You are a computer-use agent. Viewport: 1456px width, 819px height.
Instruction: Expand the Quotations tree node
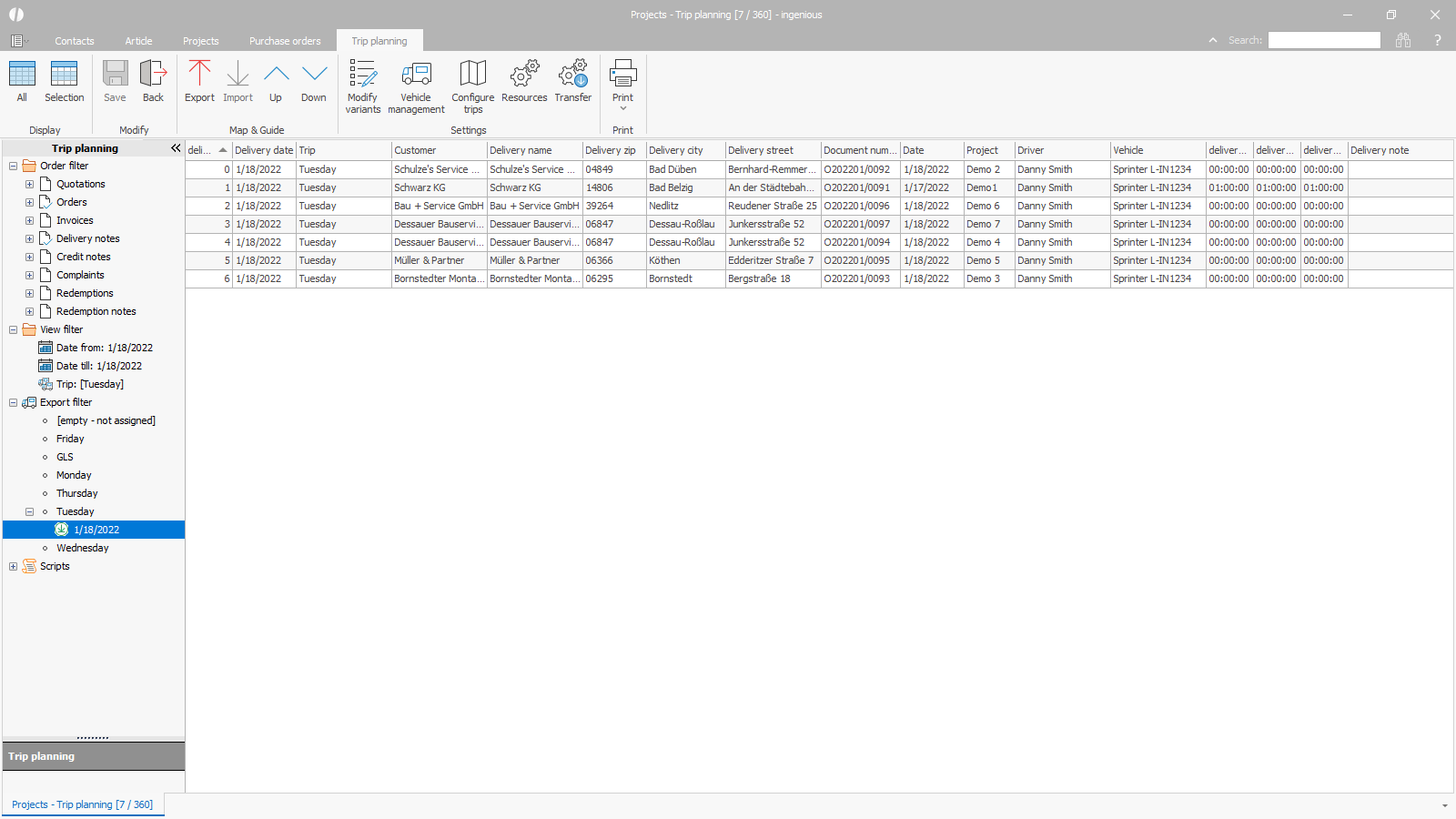coord(29,184)
